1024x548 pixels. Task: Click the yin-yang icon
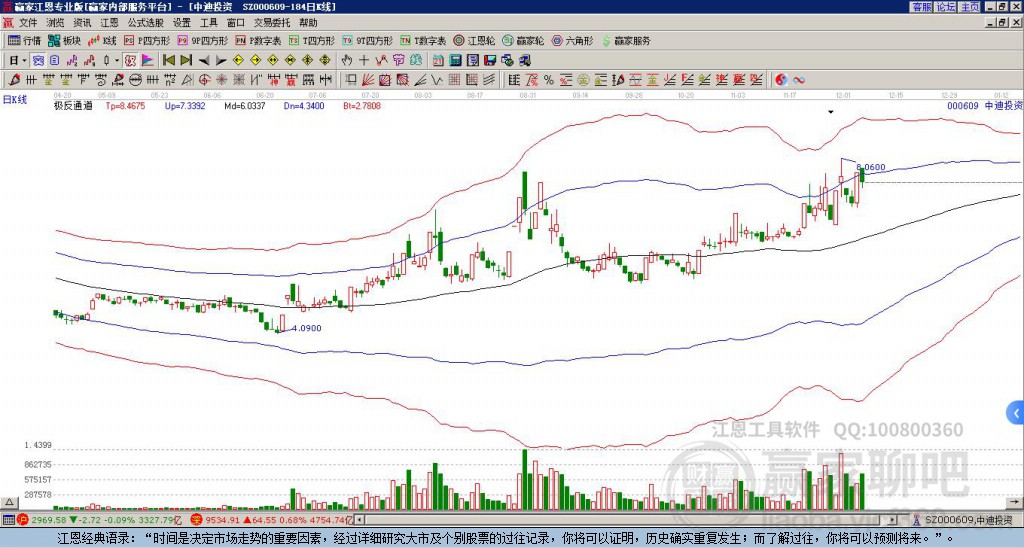(x=781, y=80)
